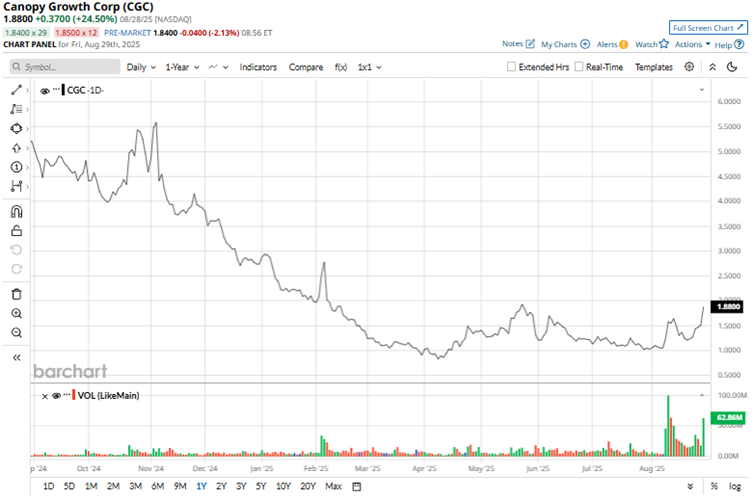Select the 5D range
The height and width of the screenshot is (499, 752).
tap(69, 487)
